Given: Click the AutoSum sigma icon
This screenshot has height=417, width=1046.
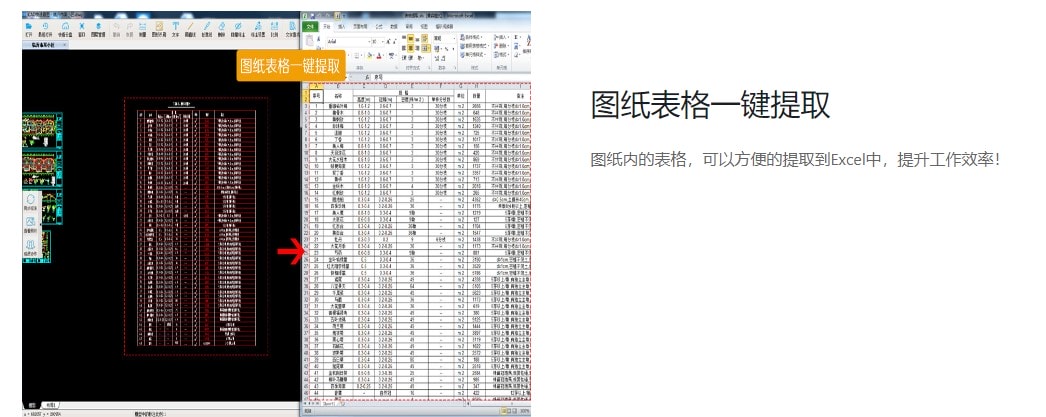Looking at the screenshot, I should point(516,37).
